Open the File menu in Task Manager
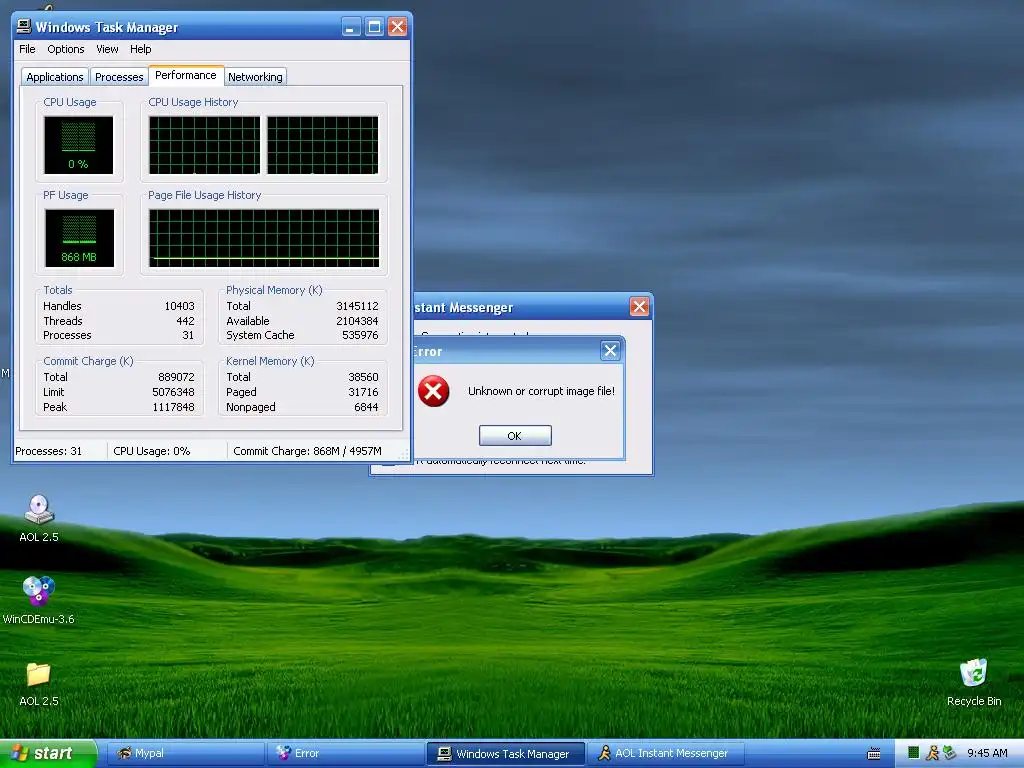Image resolution: width=1024 pixels, height=768 pixels. 27,49
